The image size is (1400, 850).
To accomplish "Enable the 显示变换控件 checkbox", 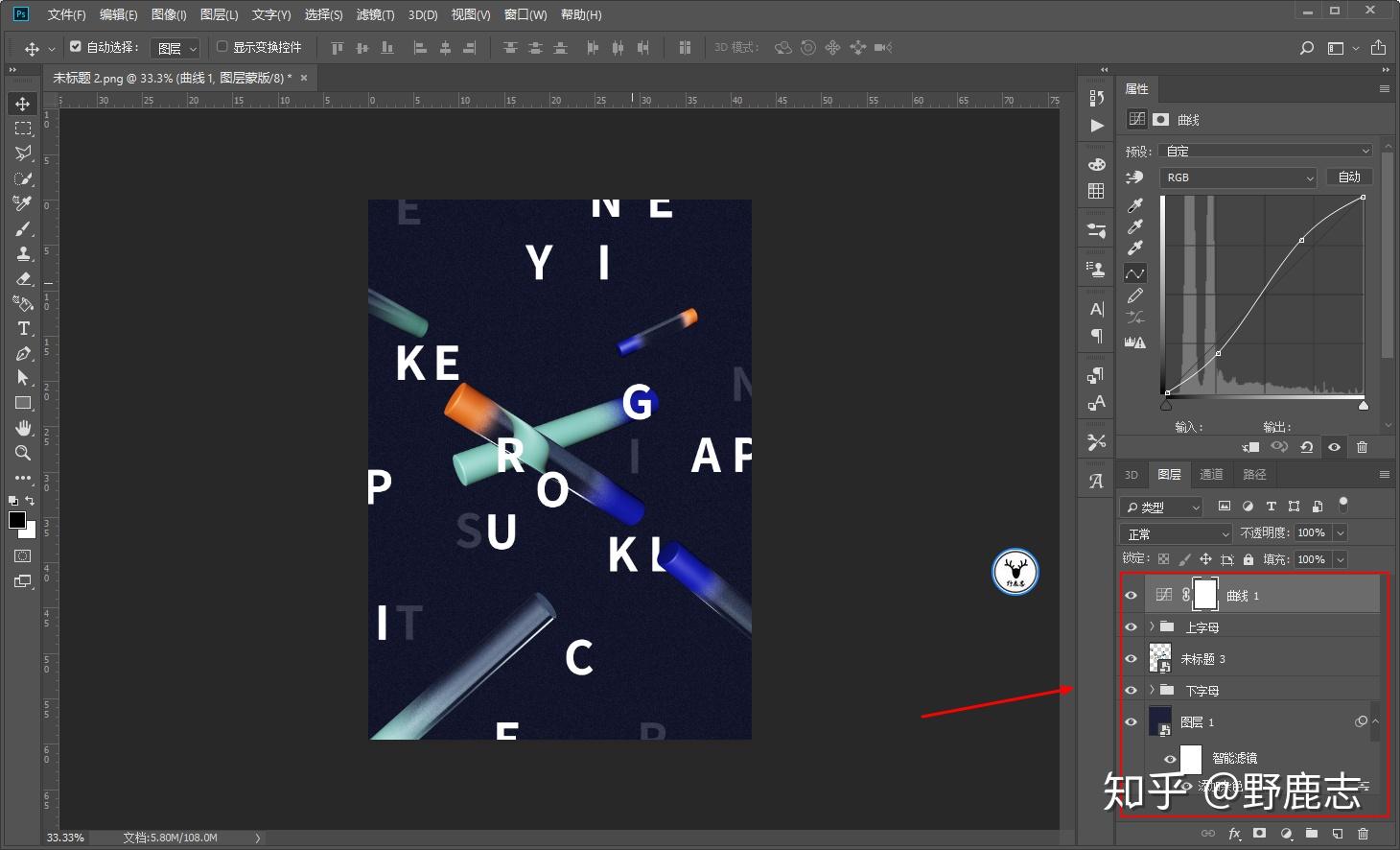I will 222,47.
